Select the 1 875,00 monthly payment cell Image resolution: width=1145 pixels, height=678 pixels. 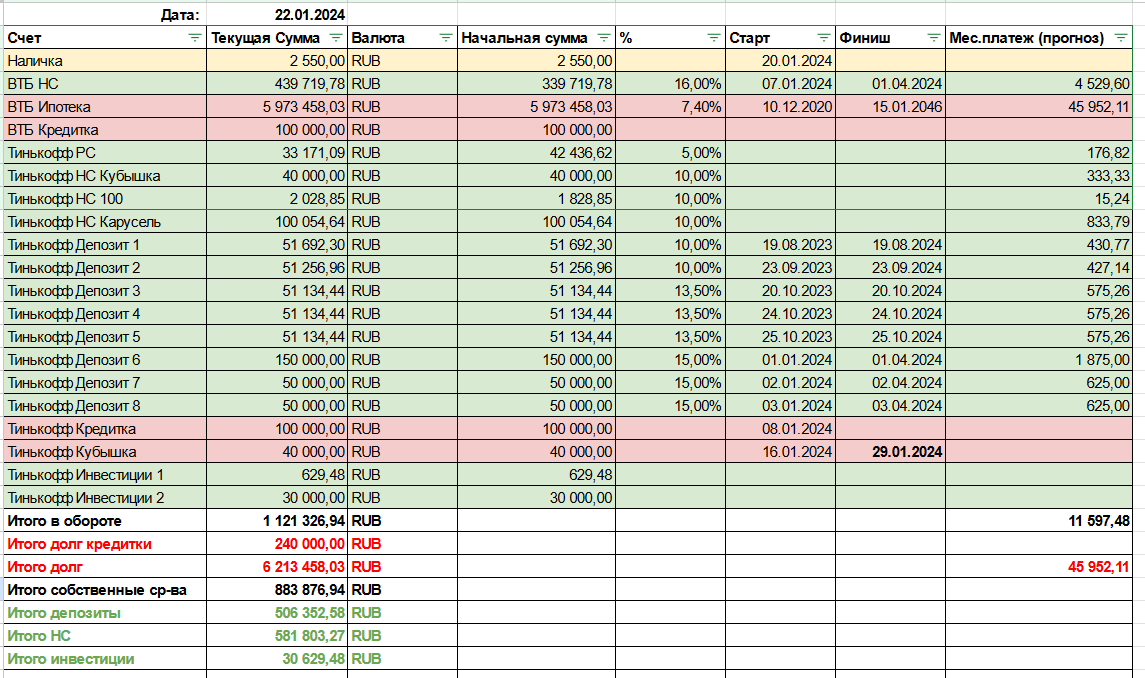pos(1039,360)
